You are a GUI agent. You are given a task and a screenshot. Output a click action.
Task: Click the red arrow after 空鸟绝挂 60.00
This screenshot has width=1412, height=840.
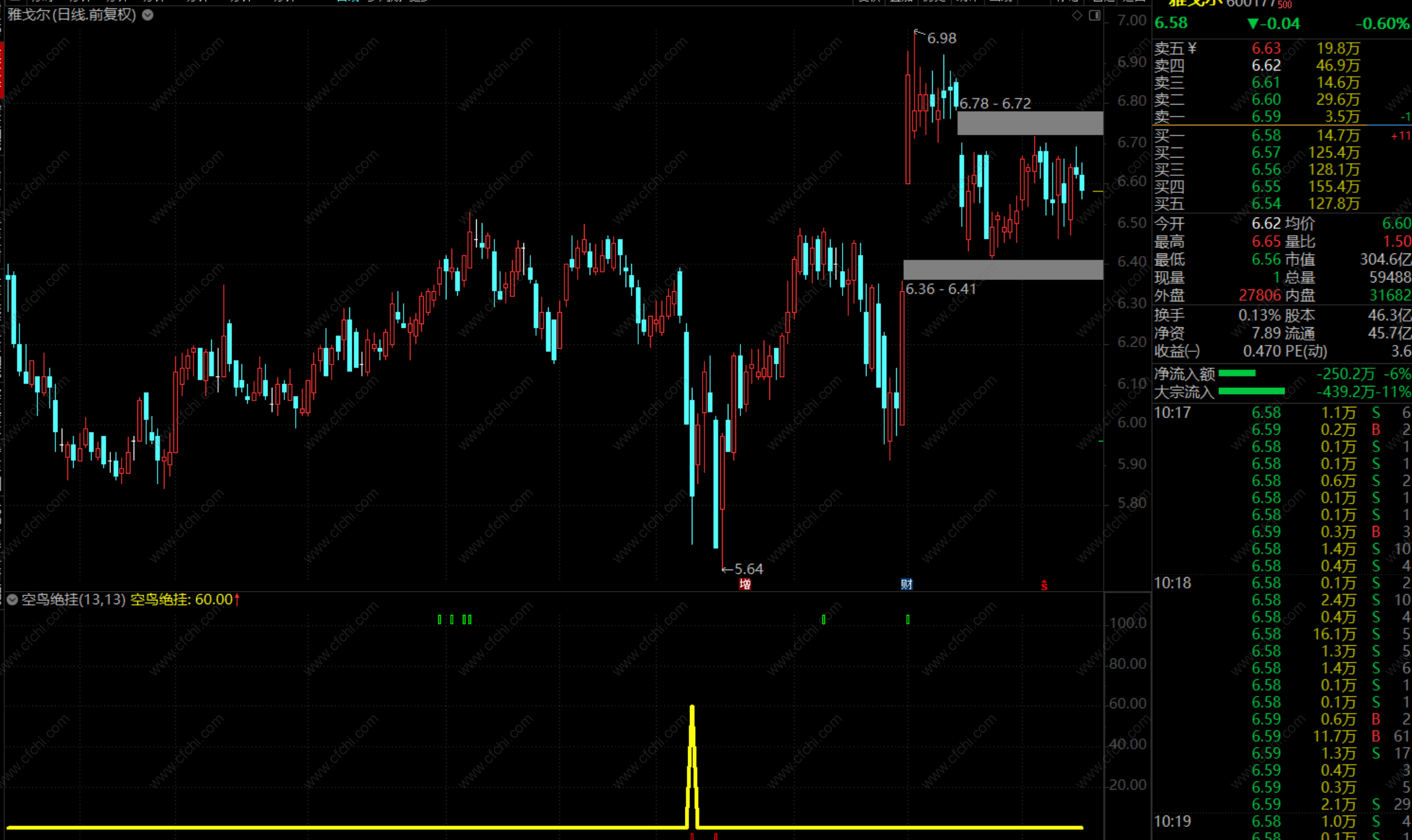(238, 599)
